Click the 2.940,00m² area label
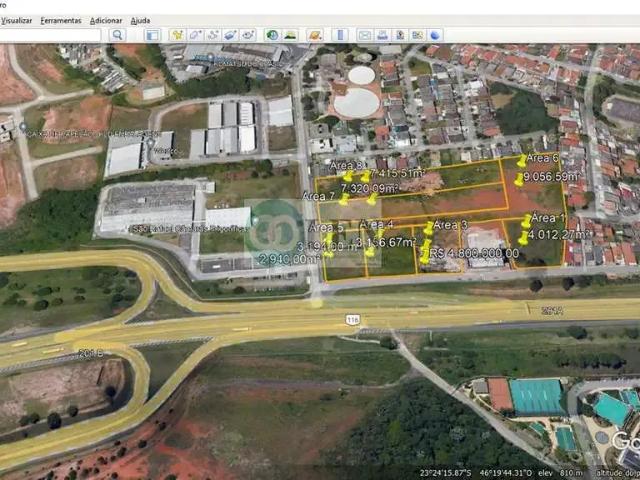Viewport: 640px width, 480px height. point(289,259)
